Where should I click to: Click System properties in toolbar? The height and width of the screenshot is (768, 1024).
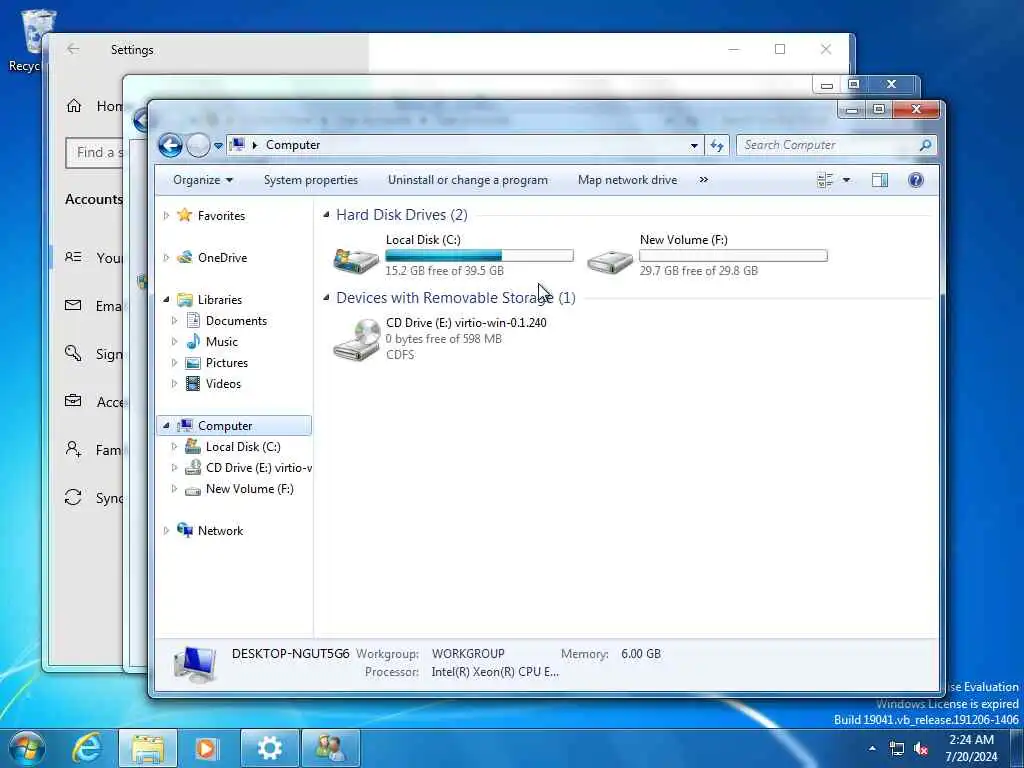pyautogui.click(x=311, y=180)
